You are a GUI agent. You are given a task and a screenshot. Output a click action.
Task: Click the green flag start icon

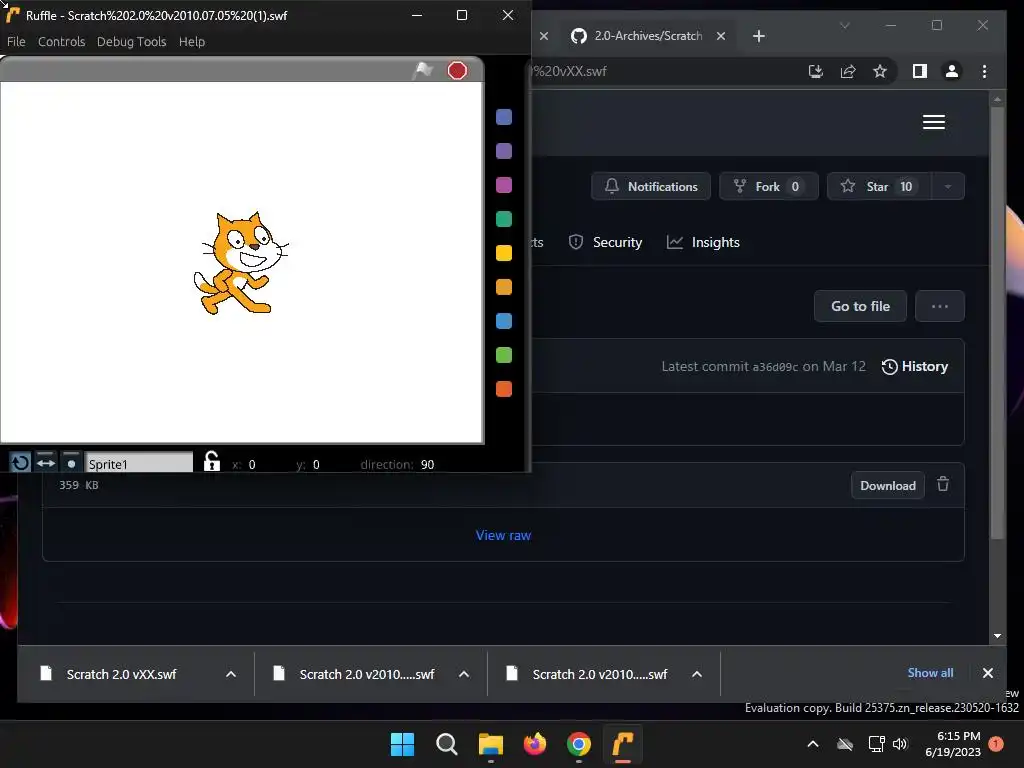click(423, 69)
